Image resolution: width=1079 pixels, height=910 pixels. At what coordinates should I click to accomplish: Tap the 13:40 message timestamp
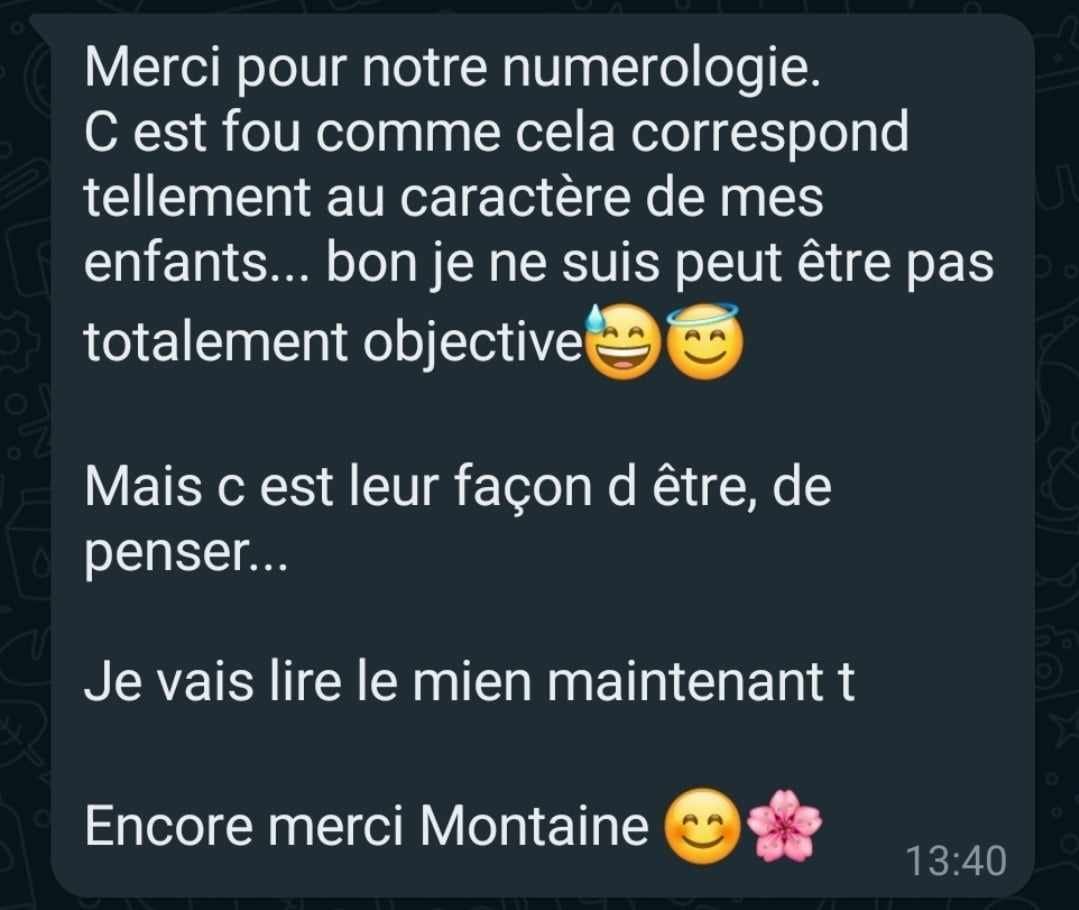click(x=956, y=861)
